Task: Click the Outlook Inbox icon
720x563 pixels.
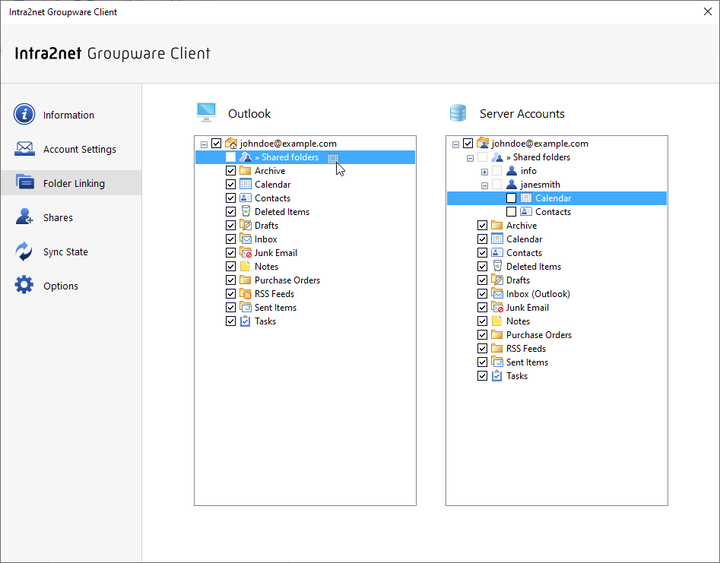Action: (x=245, y=239)
